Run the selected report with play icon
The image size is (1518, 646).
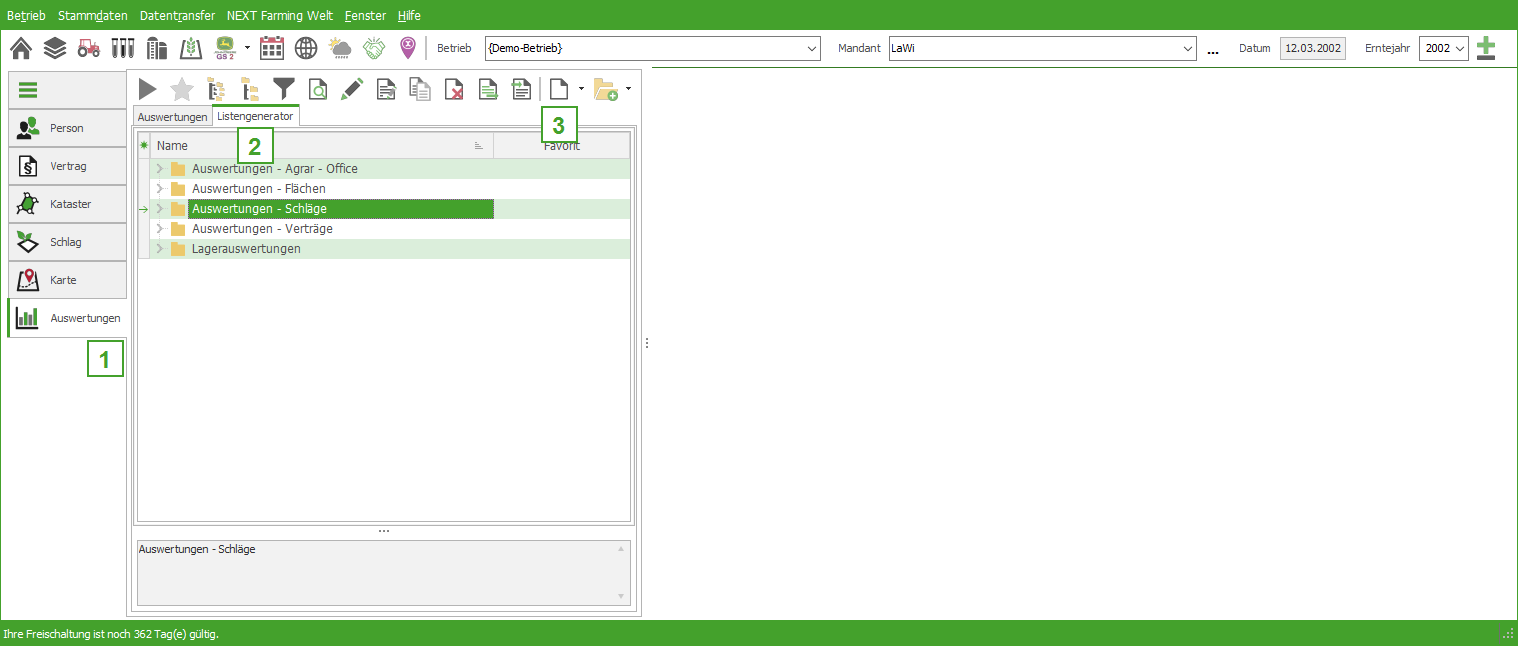[148, 89]
